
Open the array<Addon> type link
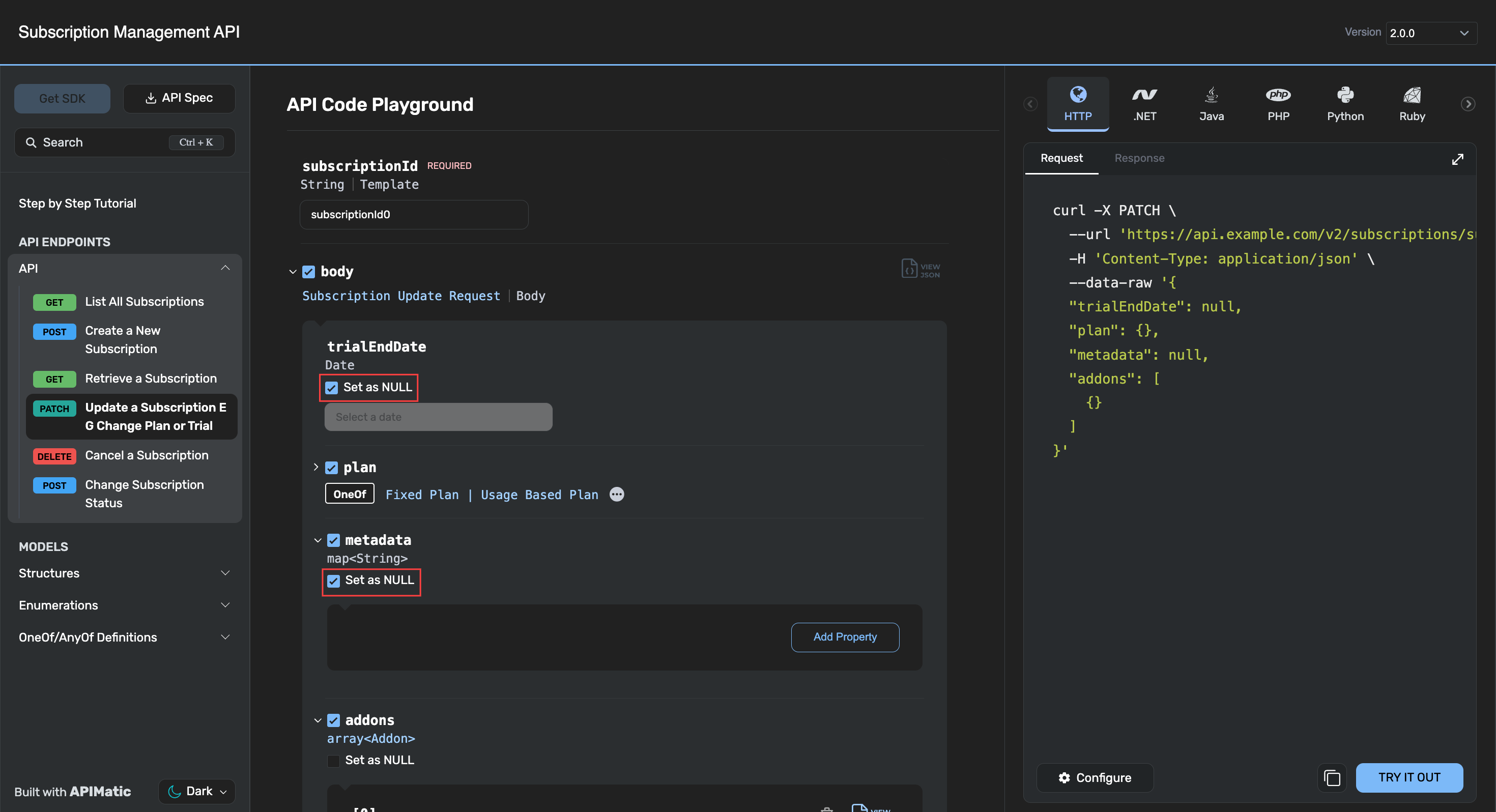[370, 738]
